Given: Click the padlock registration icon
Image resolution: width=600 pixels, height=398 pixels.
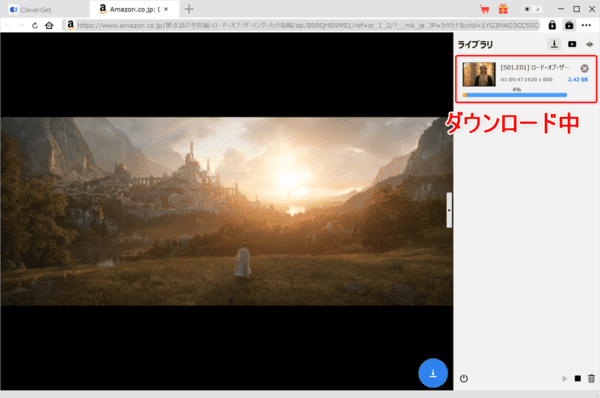Looking at the screenshot, I should [552, 25].
